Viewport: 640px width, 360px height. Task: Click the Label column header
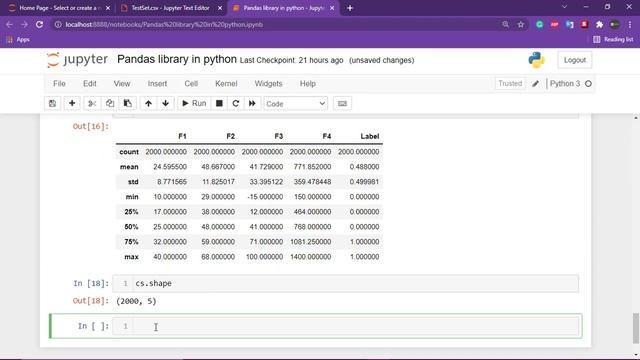click(x=370, y=136)
